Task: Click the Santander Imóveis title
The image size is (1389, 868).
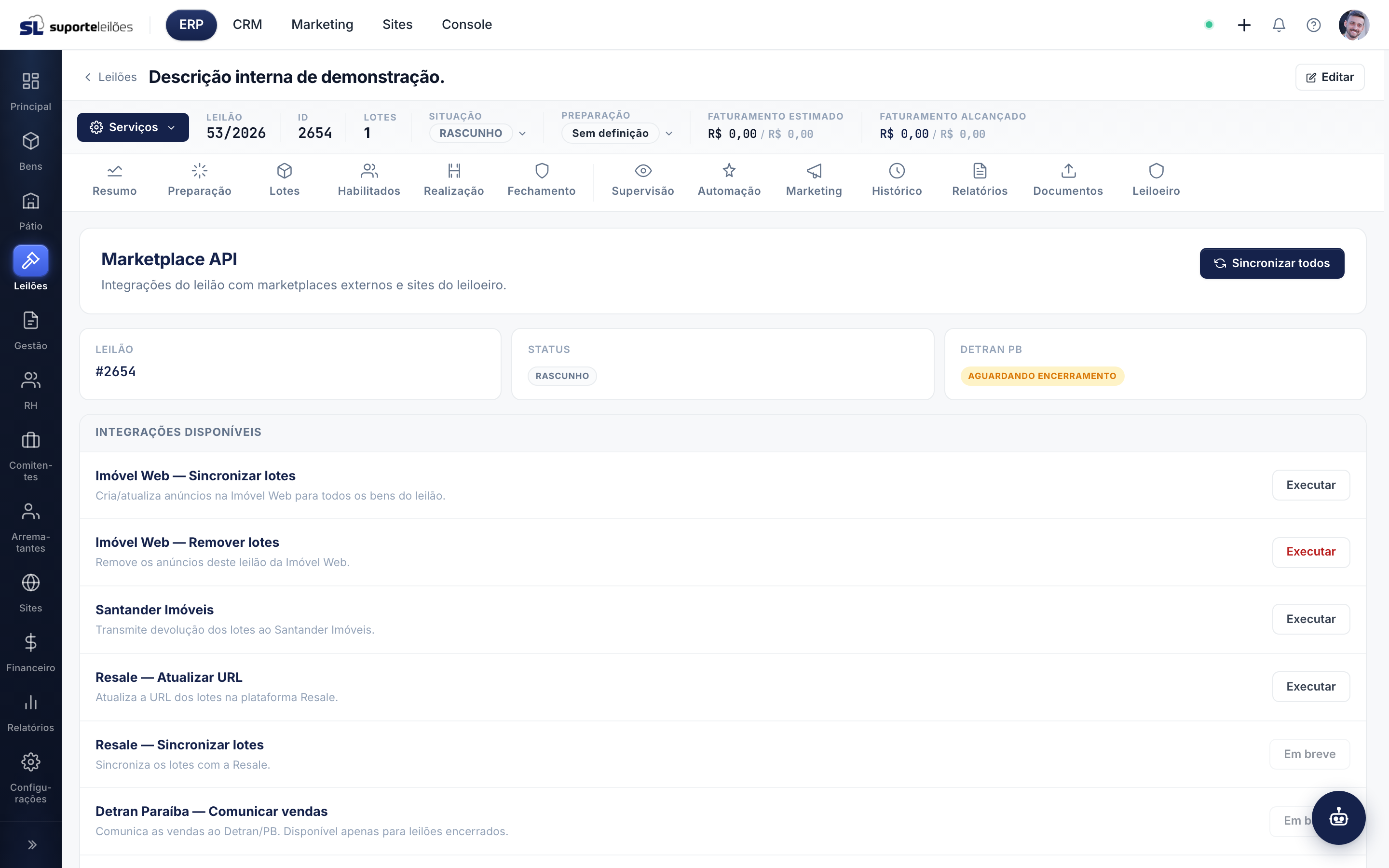Action: pyautogui.click(x=154, y=610)
